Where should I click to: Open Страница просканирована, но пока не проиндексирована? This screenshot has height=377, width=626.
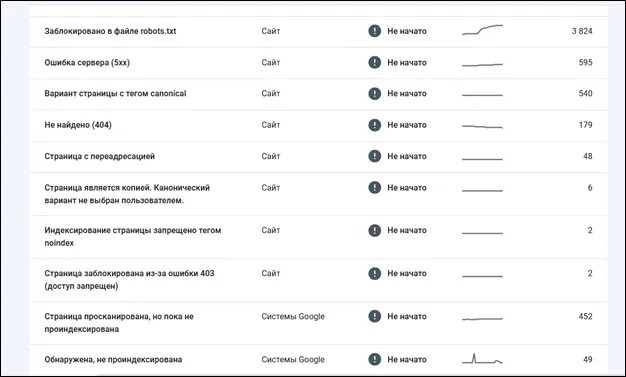(319, 323)
